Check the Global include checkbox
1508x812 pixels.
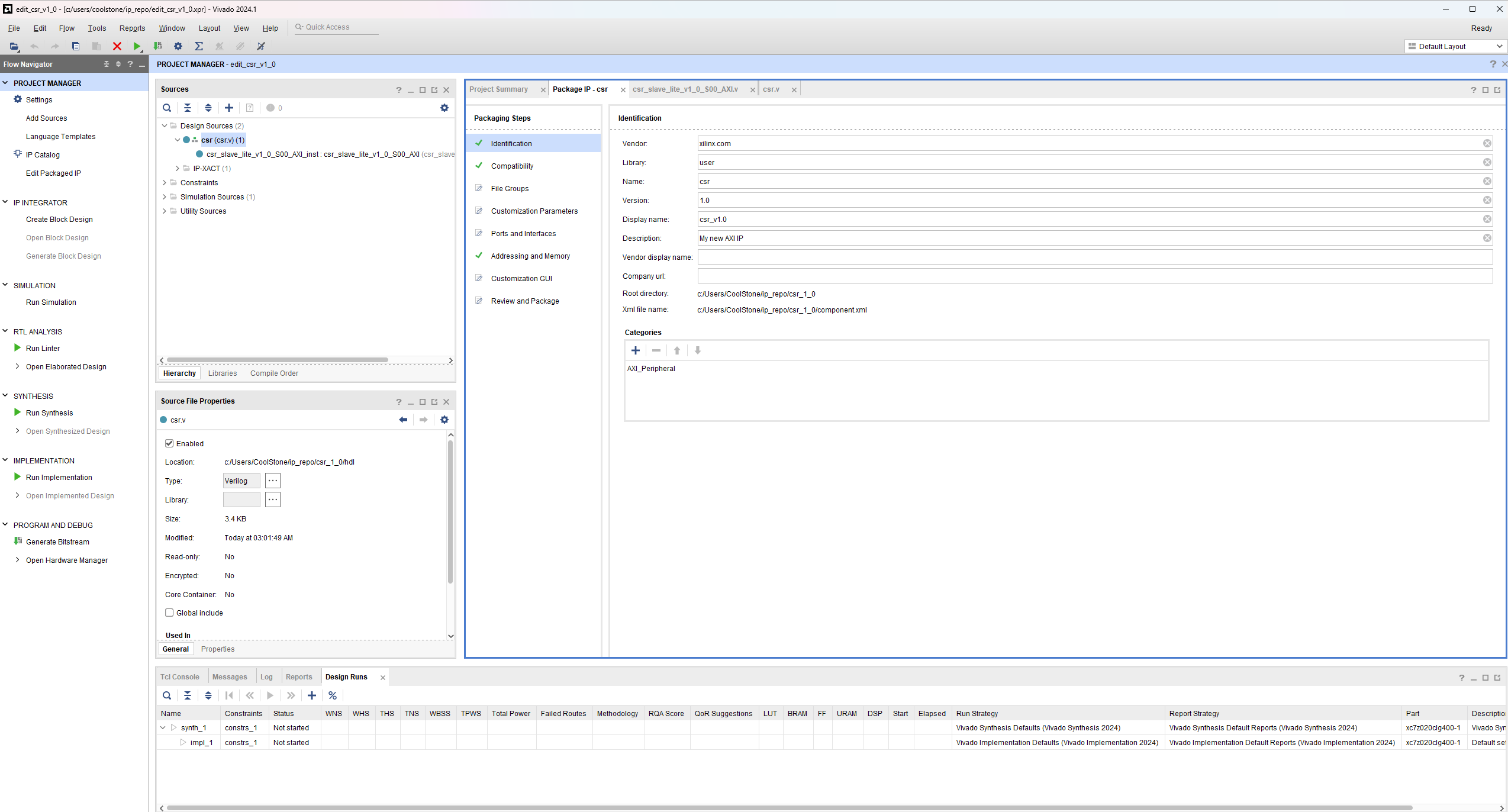point(169,613)
